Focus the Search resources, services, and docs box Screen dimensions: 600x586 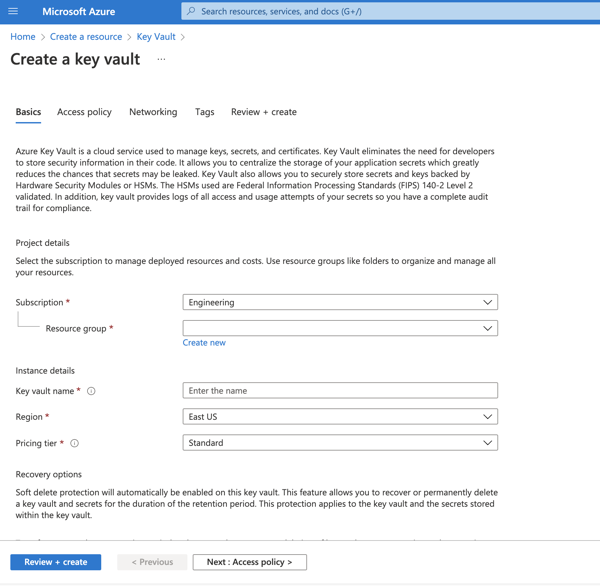pyautogui.click(x=390, y=11)
